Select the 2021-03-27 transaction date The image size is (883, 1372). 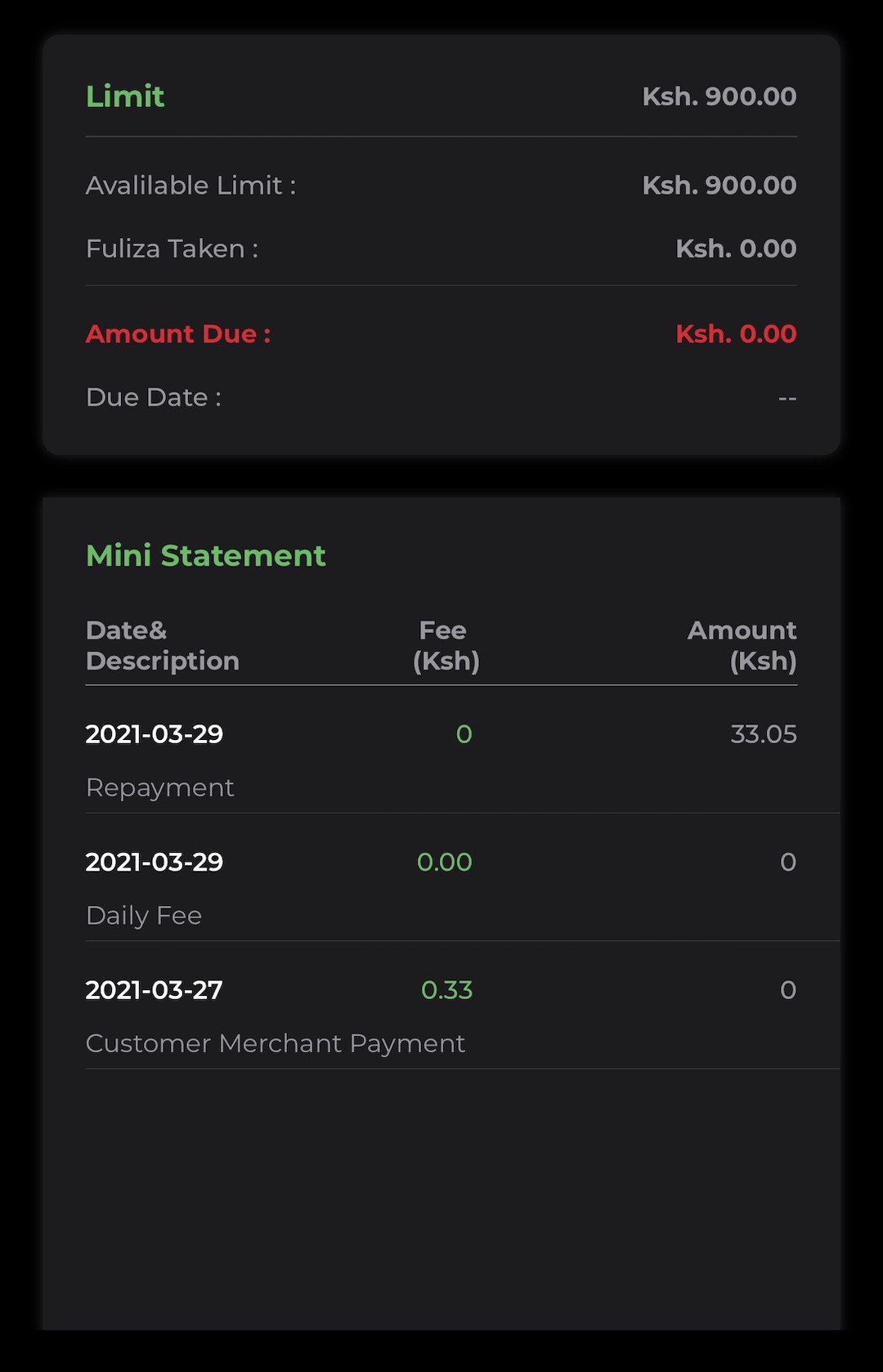[154, 990]
